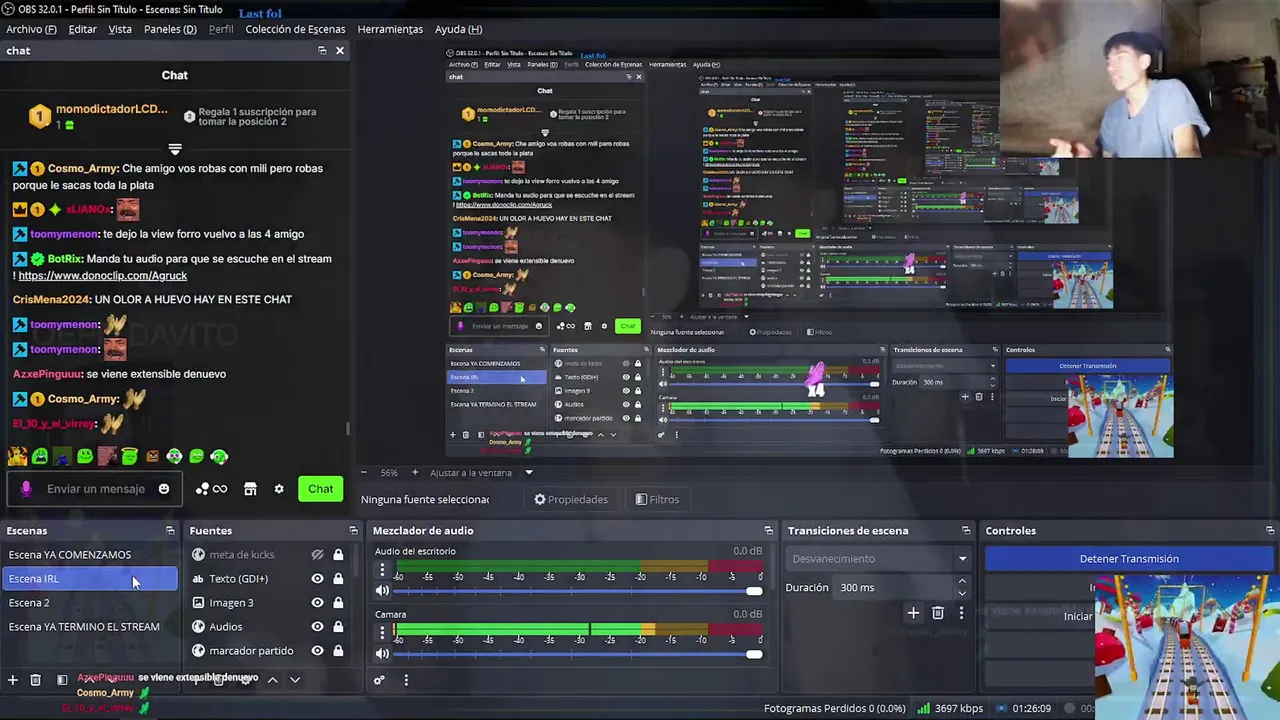This screenshot has height=720, width=1280.
Task: Open advanced audio properties gear icon in the mixer
Action: pyautogui.click(x=379, y=680)
